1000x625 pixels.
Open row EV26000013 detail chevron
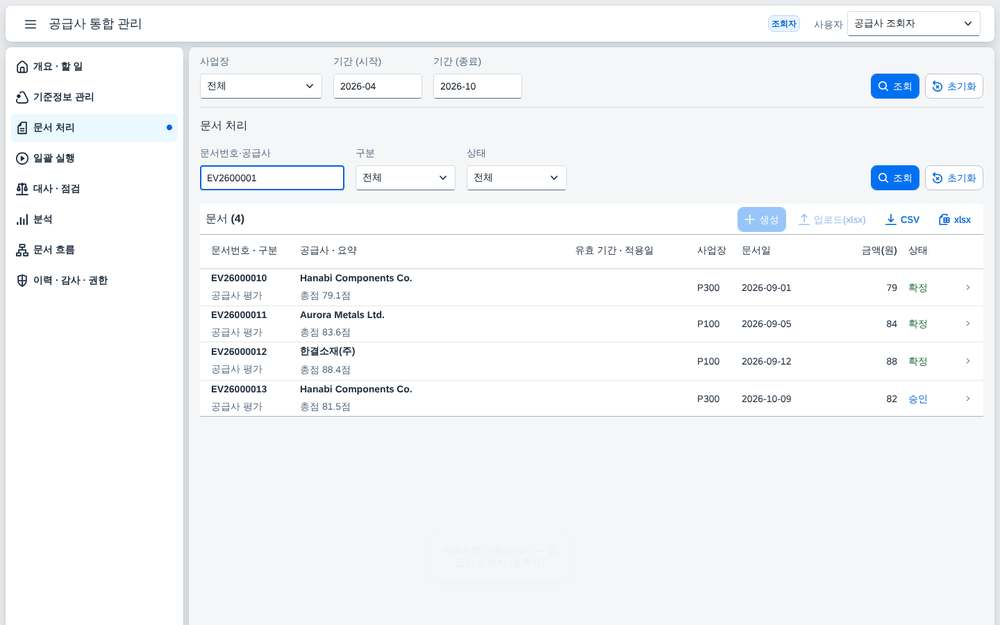[x=967, y=399]
